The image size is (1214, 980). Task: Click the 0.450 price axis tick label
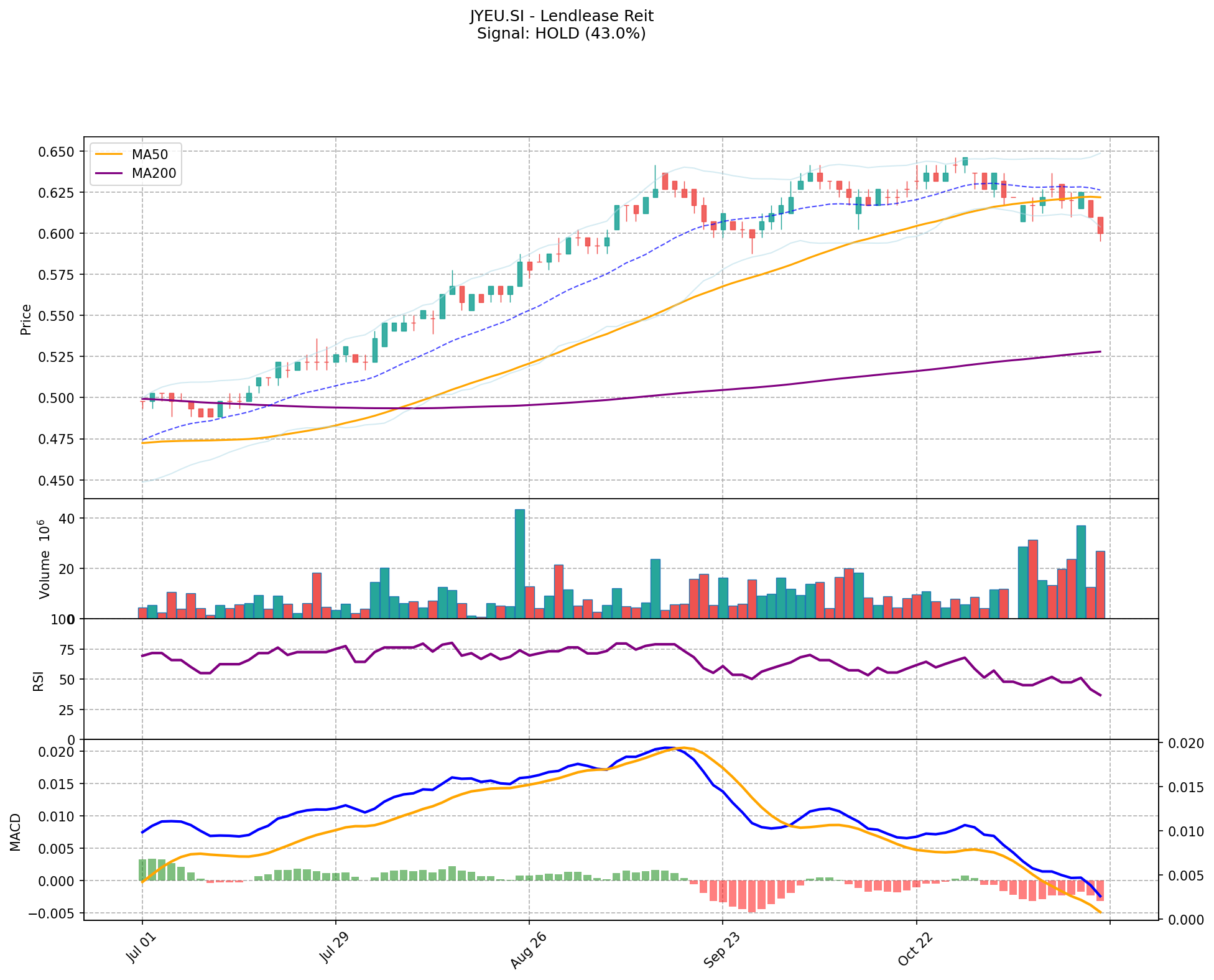[x=57, y=480]
